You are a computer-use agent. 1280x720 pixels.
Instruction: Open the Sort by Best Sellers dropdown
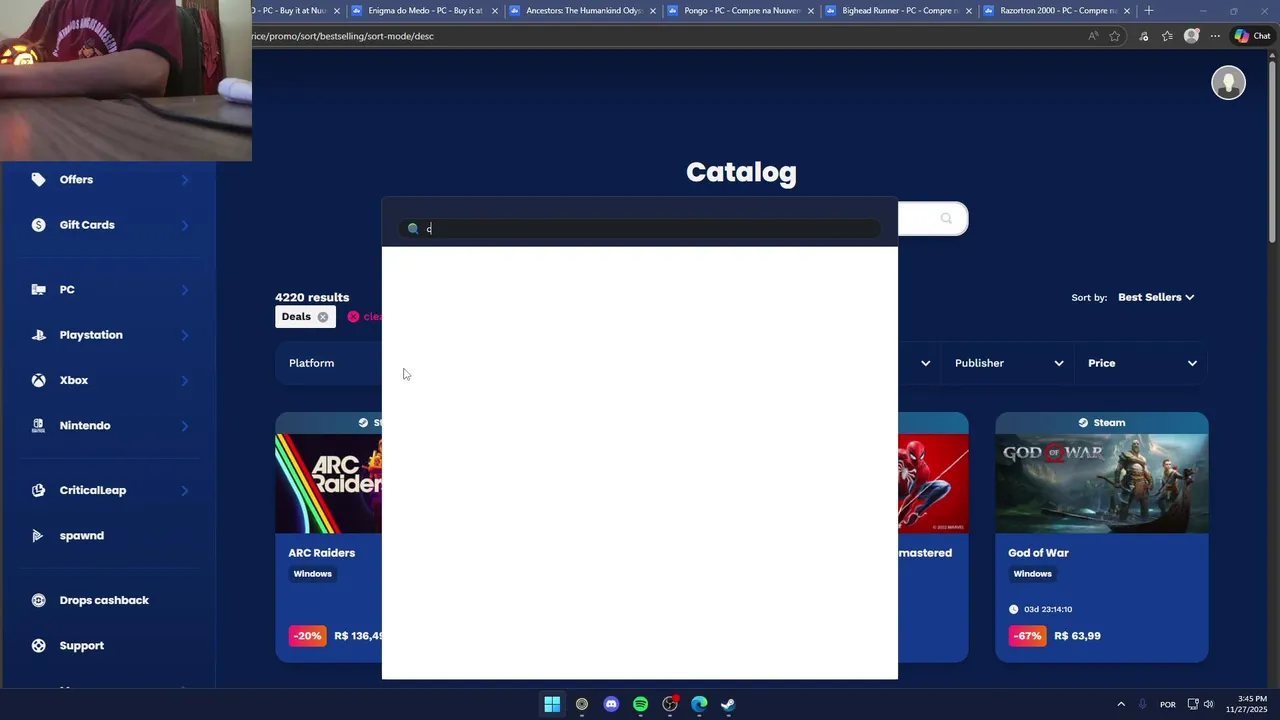click(x=1156, y=297)
